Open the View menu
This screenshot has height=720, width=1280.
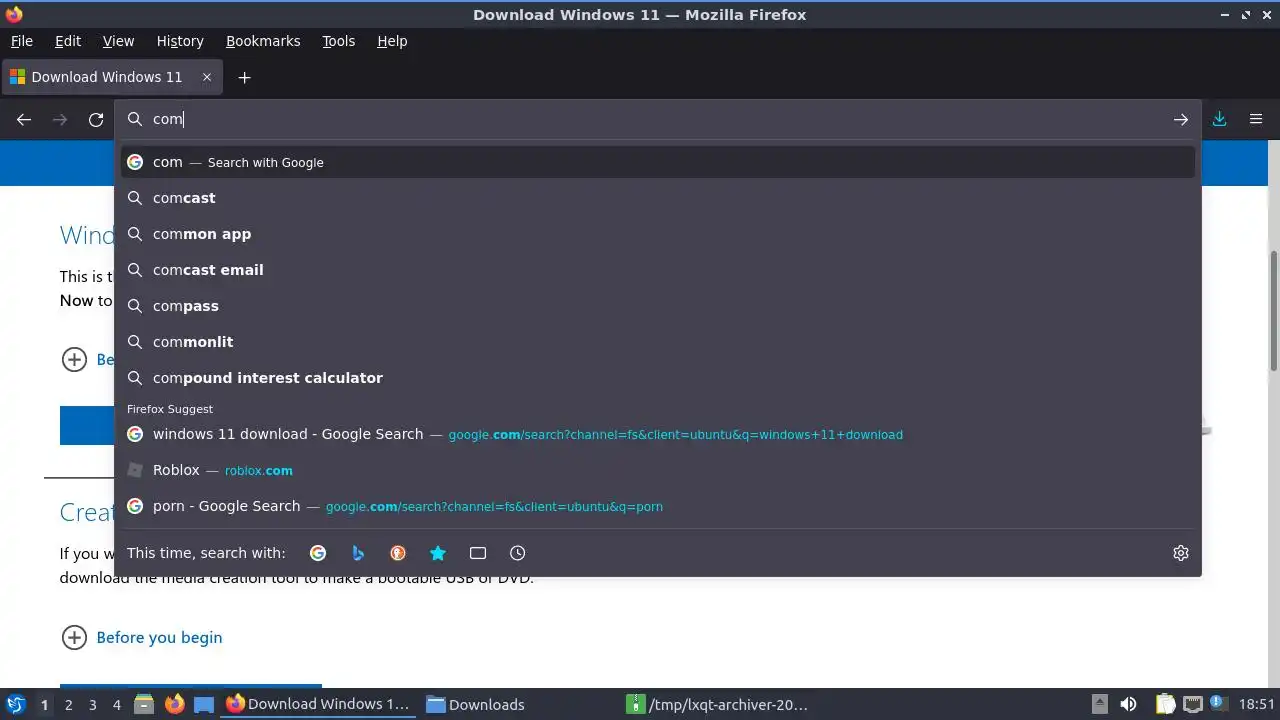pyautogui.click(x=118, y=41)
